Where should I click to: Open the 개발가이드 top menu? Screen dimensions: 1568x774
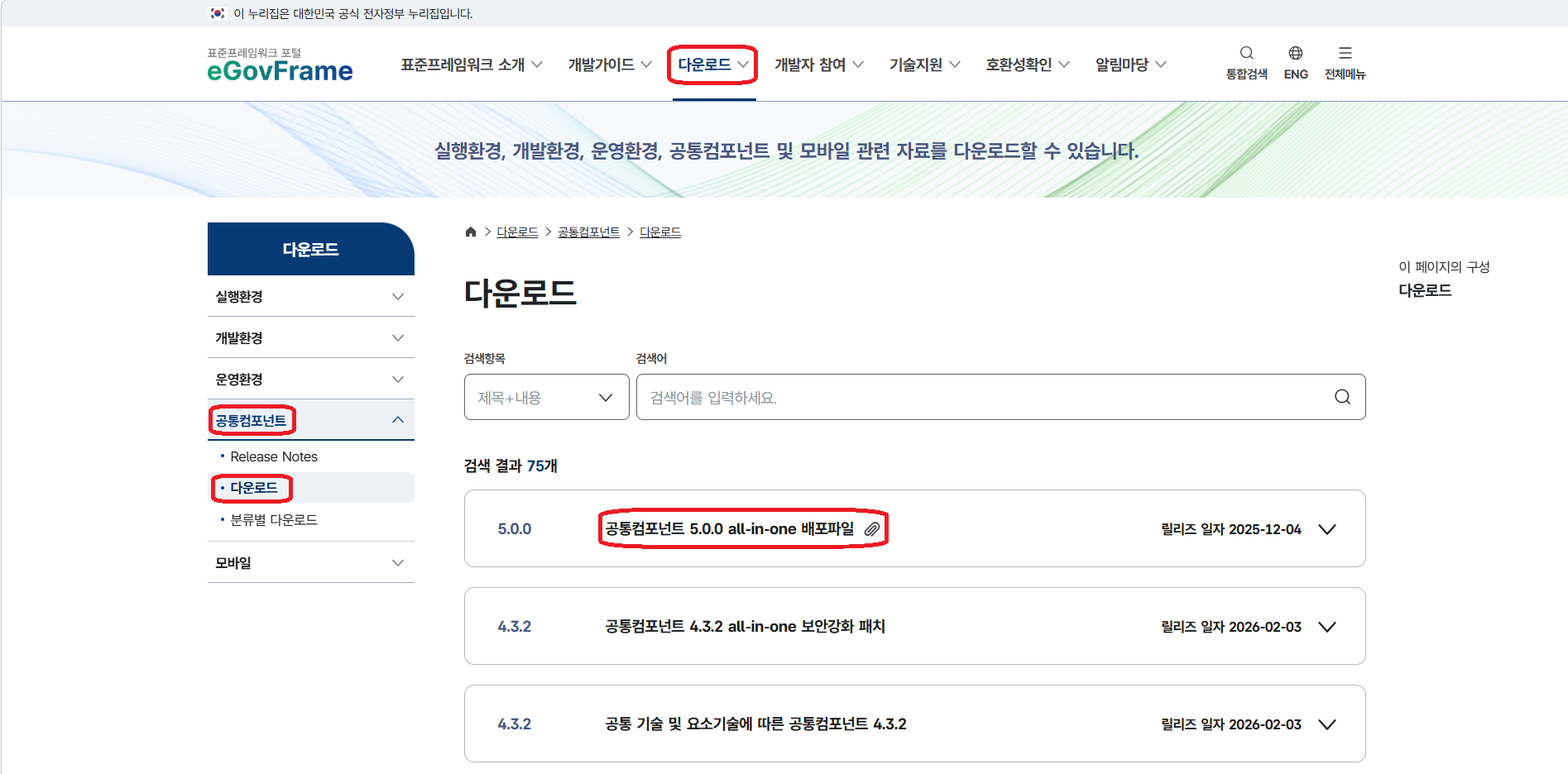tap(609, 64)
